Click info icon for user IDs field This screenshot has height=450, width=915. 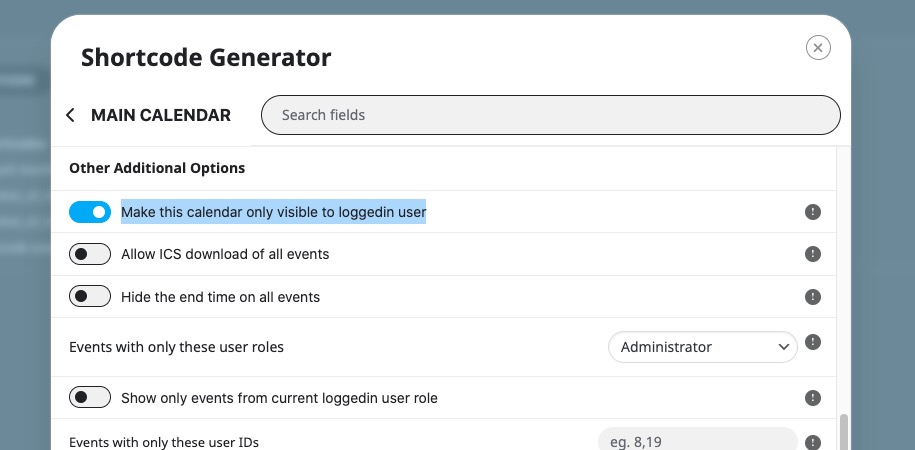click(x=813, y=442)
